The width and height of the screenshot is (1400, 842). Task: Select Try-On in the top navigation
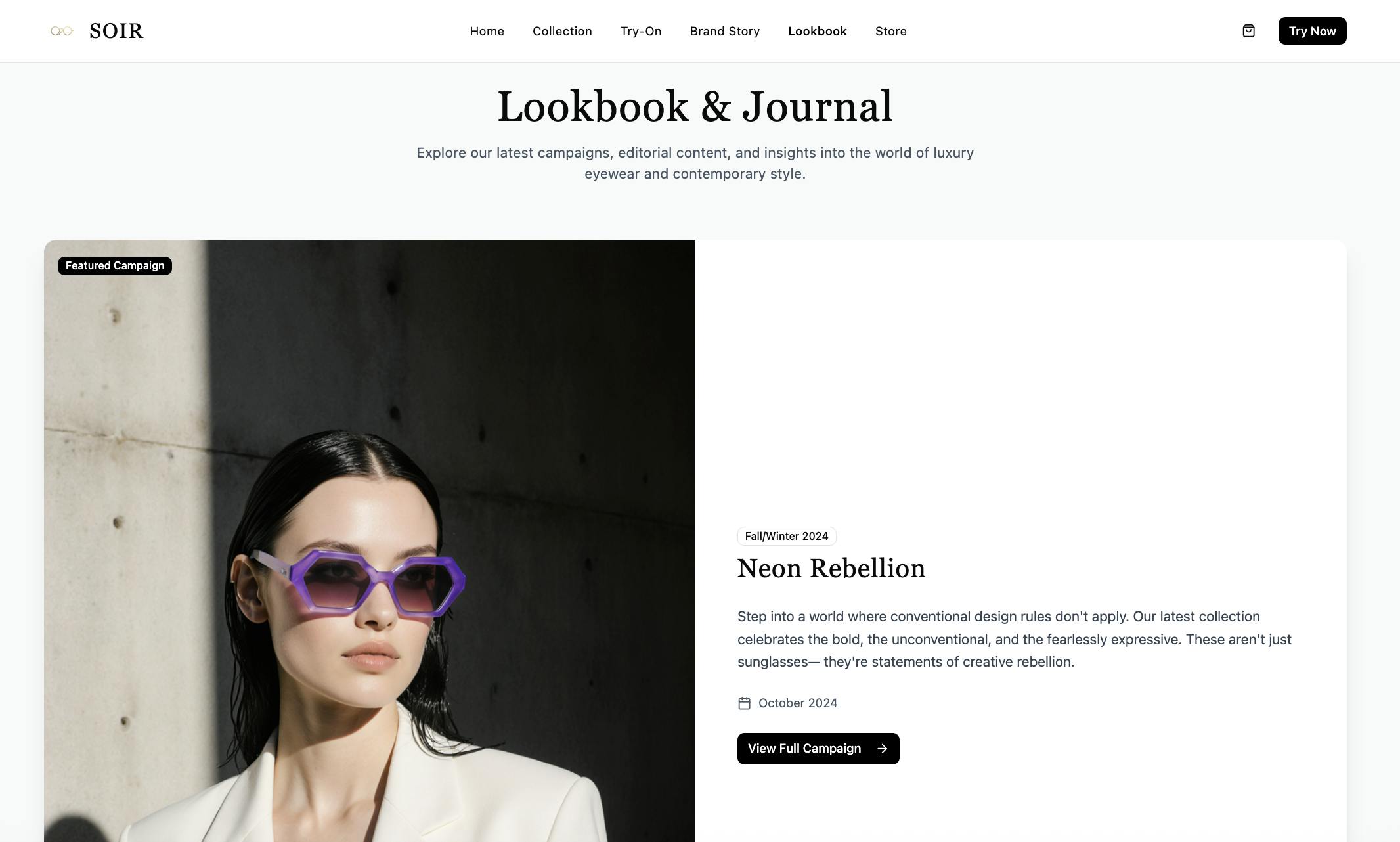[x=641, y=31]
